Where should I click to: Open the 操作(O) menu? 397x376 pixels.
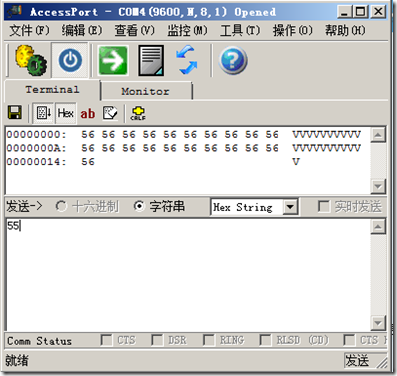pyautogui.click(x=292, y=31)
